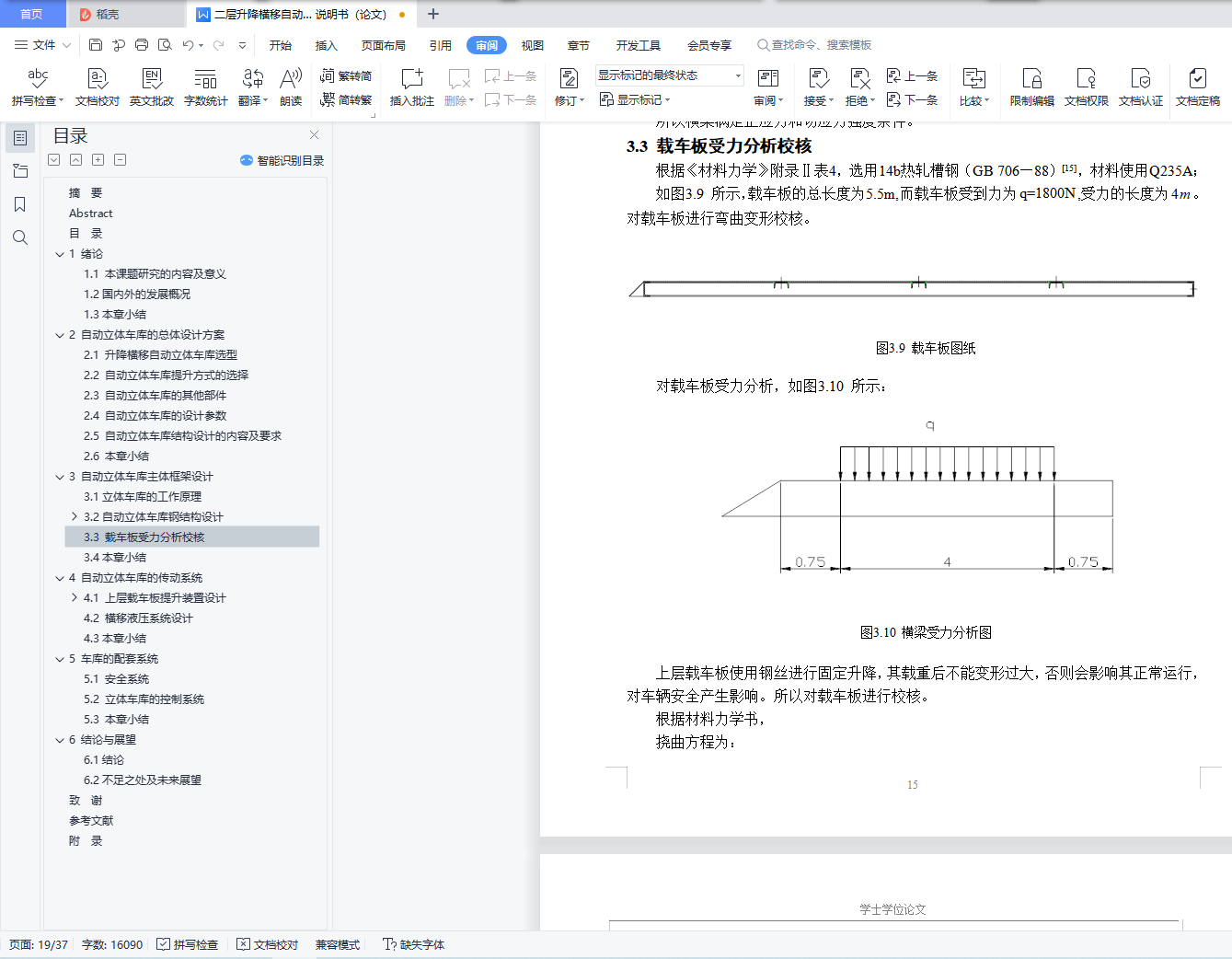This screenshot has width=1232, height=959.
Task: Switch to the 视图 ribbon tab
Action: pyautogui.click(x=533, y=45)
